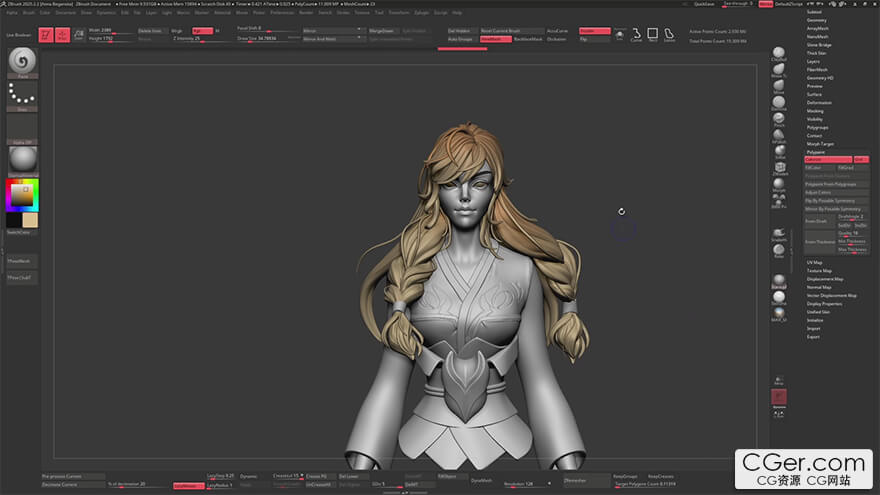This screenshot has height=495, width=880.
Task: Click the Edit mode icon button
Action: point(46,35)
